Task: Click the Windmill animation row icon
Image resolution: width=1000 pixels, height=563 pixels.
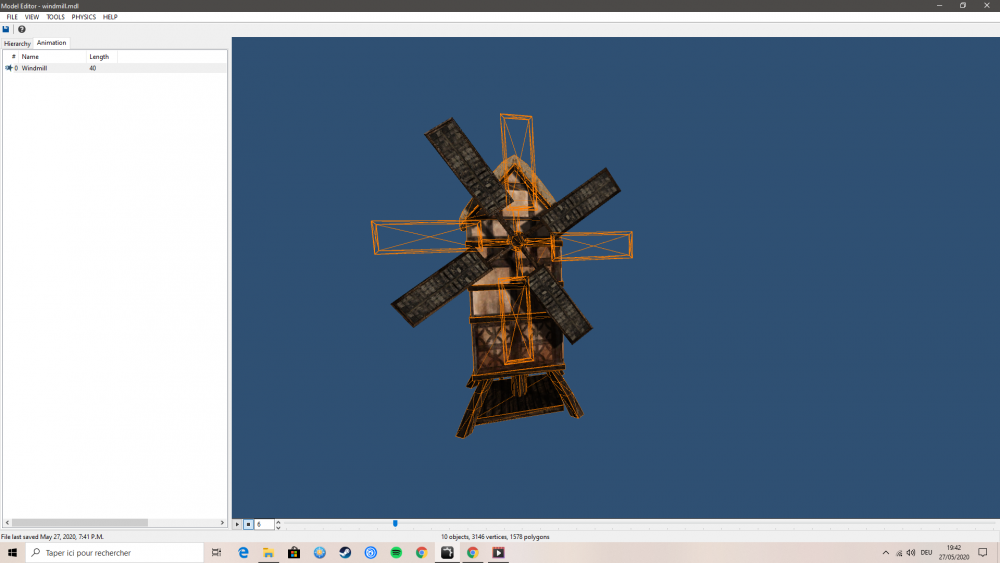Action: [9, 68]
